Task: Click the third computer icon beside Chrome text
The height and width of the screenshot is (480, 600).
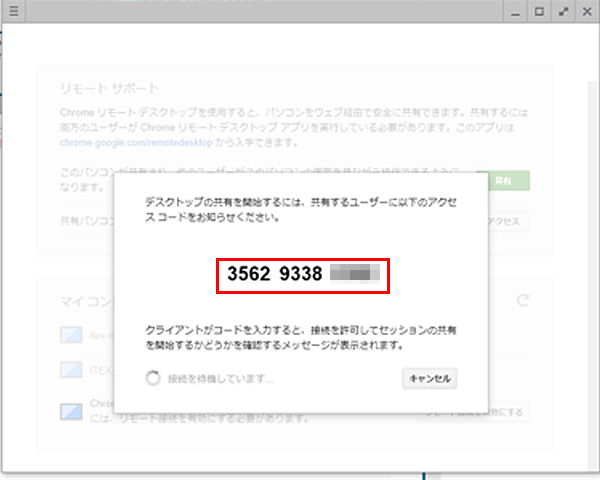Action: coord(69,411)
